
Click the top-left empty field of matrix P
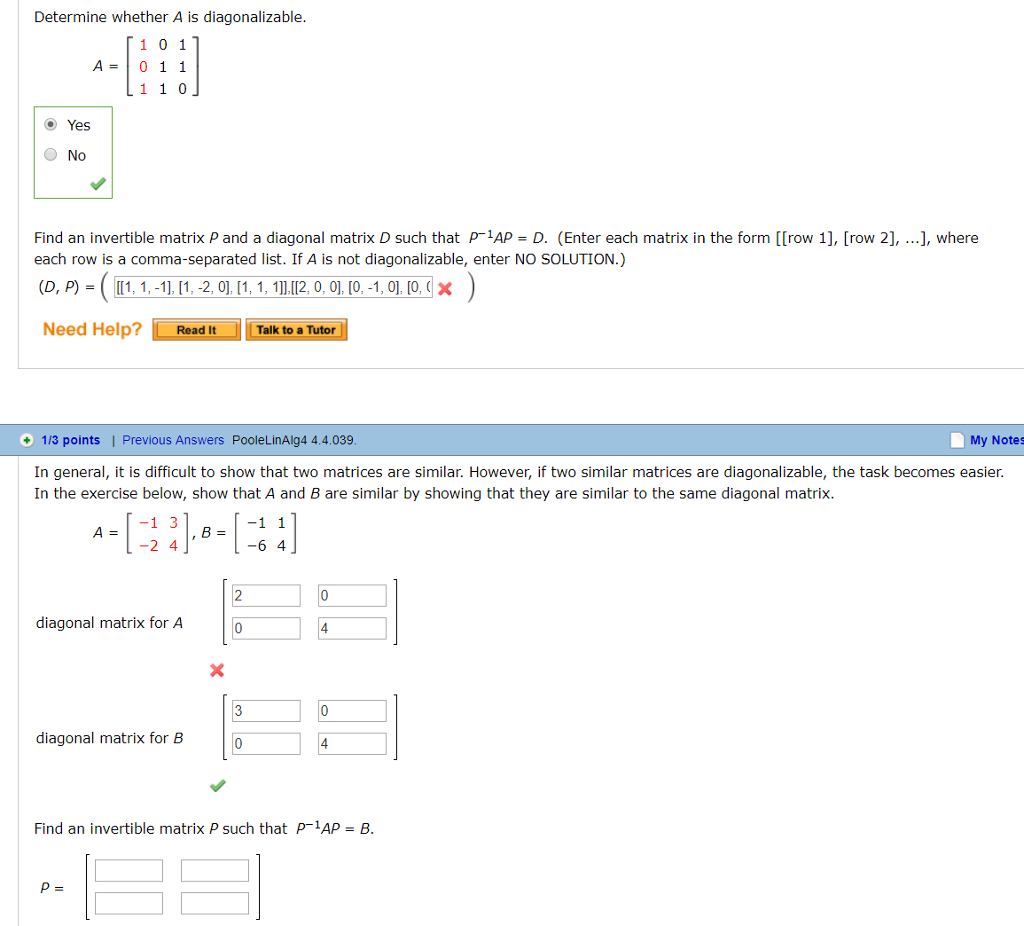click(129, 870)
